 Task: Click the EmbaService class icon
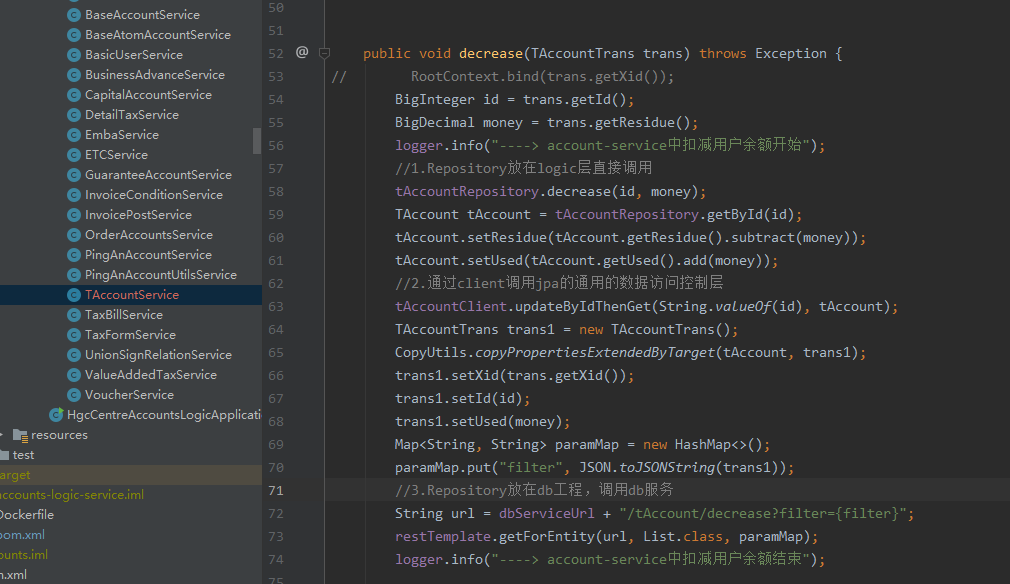click(x=74, y=135)
